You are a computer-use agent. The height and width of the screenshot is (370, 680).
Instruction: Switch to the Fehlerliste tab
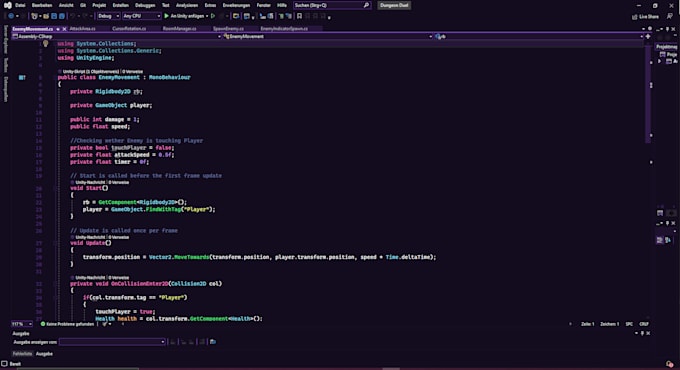[x=22, y=354]
